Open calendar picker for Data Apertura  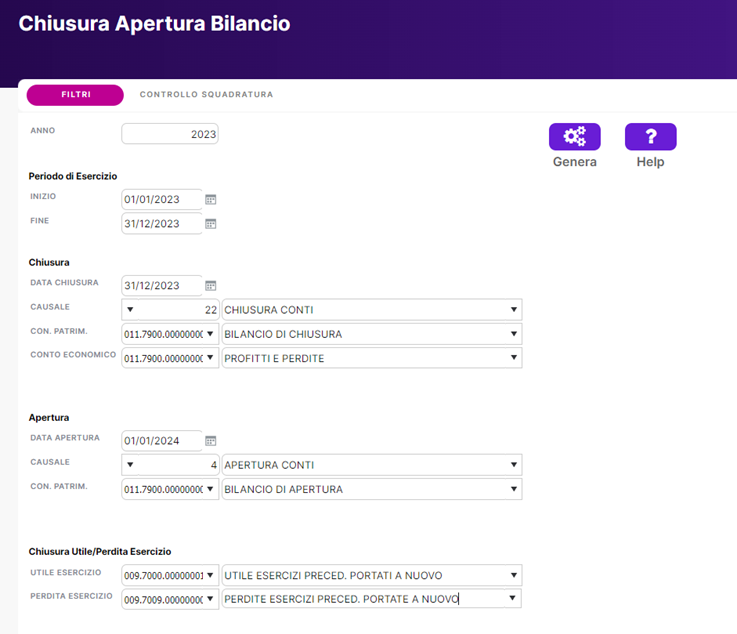211,441
